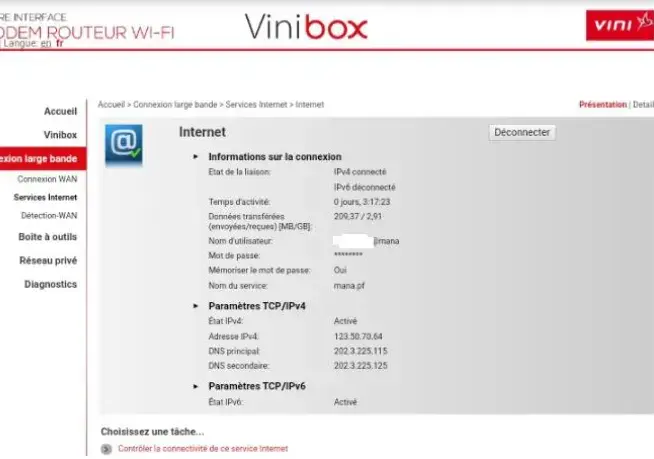The image size is (654, 459).
Task: Switch interface language to English (en)
Action: coord(45,44)
